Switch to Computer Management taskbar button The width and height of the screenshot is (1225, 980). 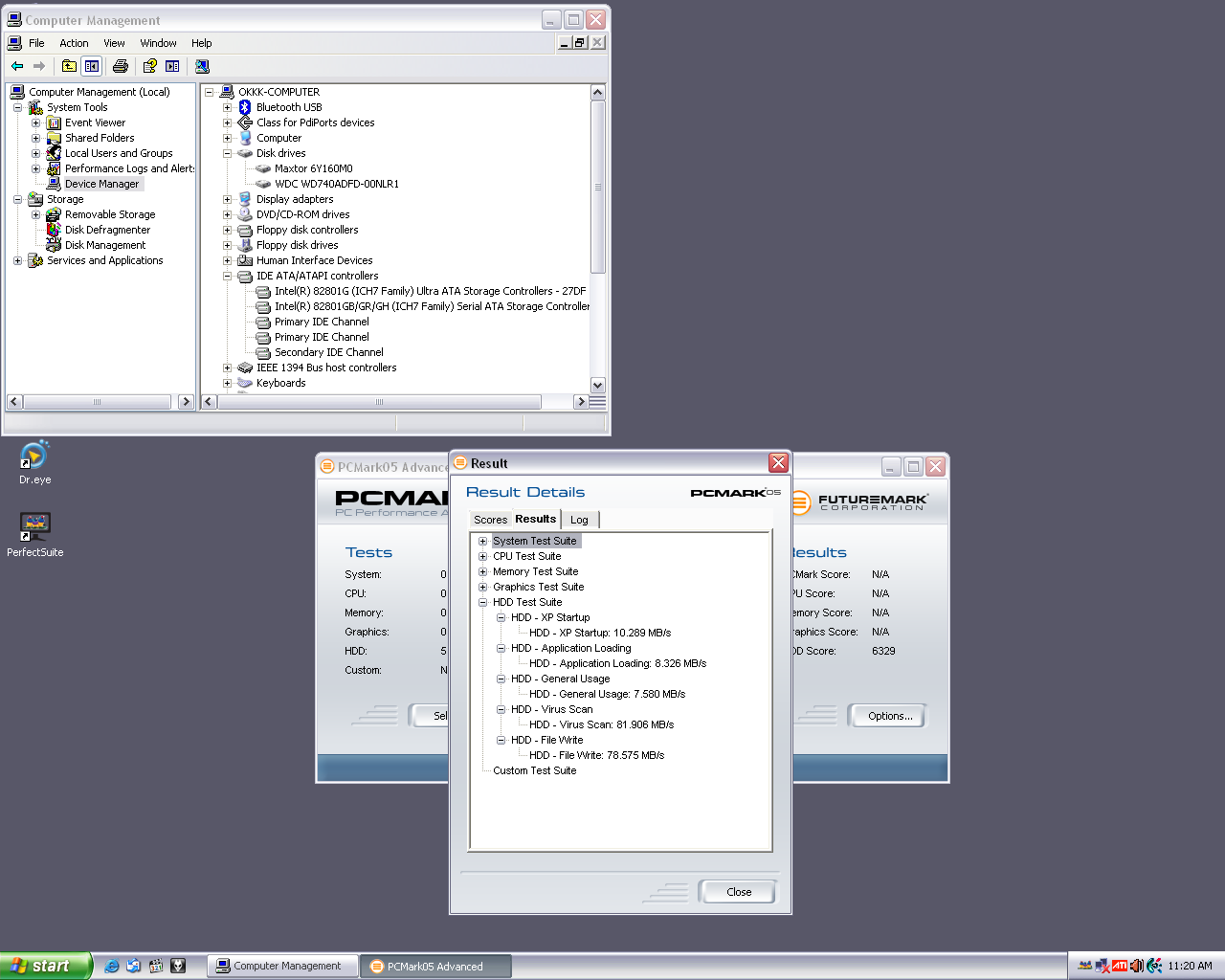point(282,967)
